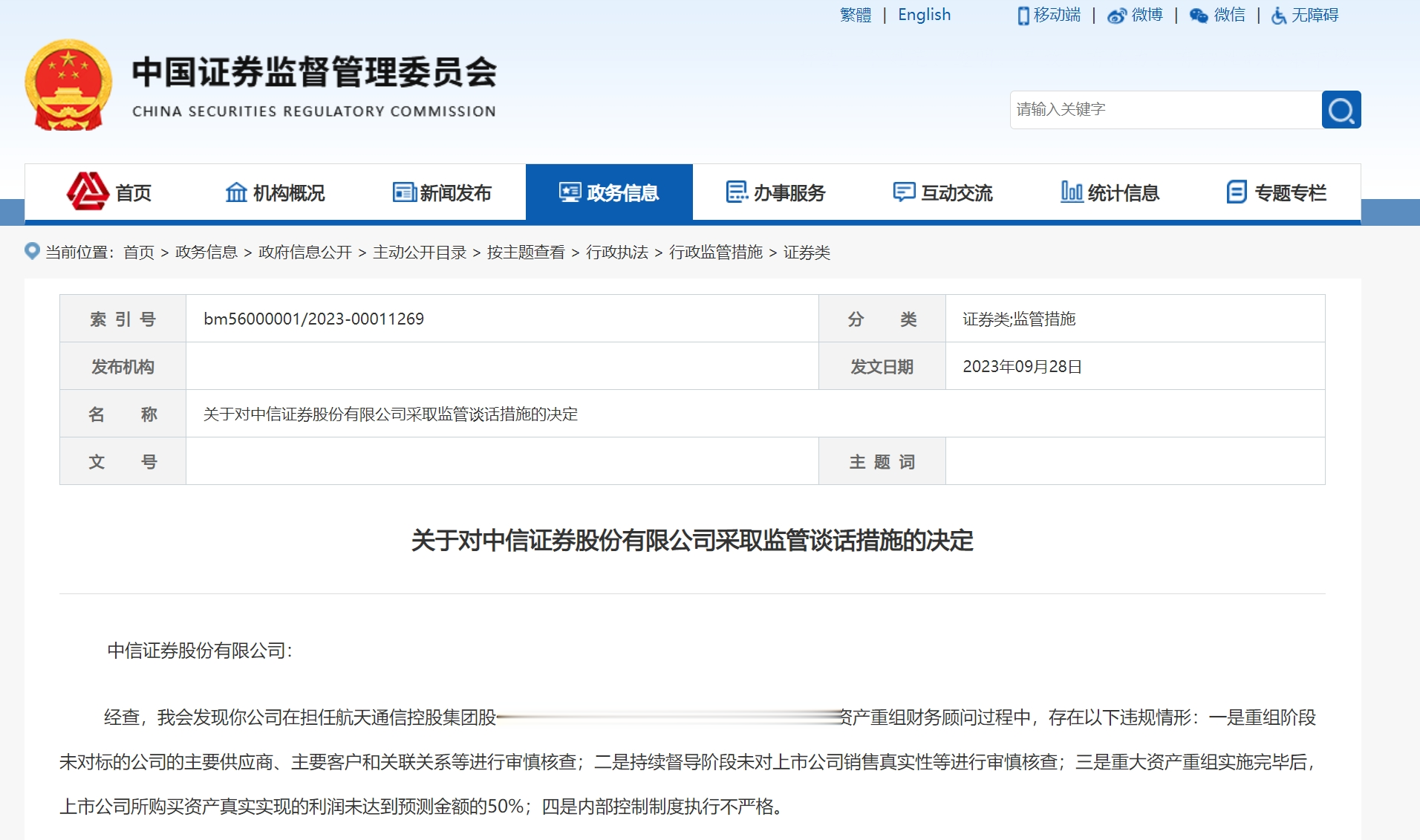
Task: Open the 互动交流 navigation tab
Action: coord(943,192)
